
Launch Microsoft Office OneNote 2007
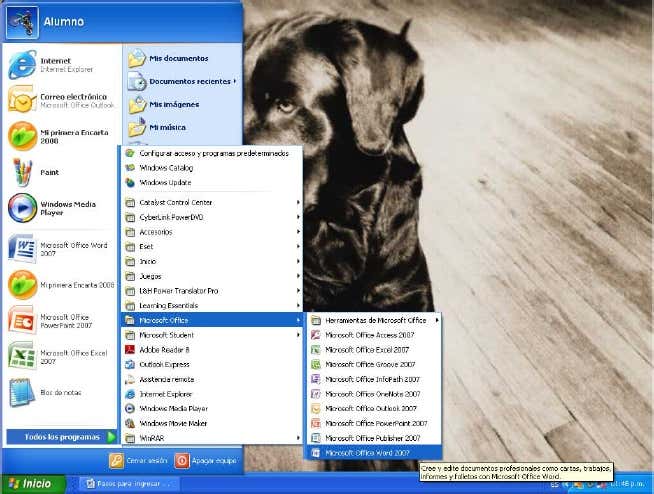pos(374,394)
